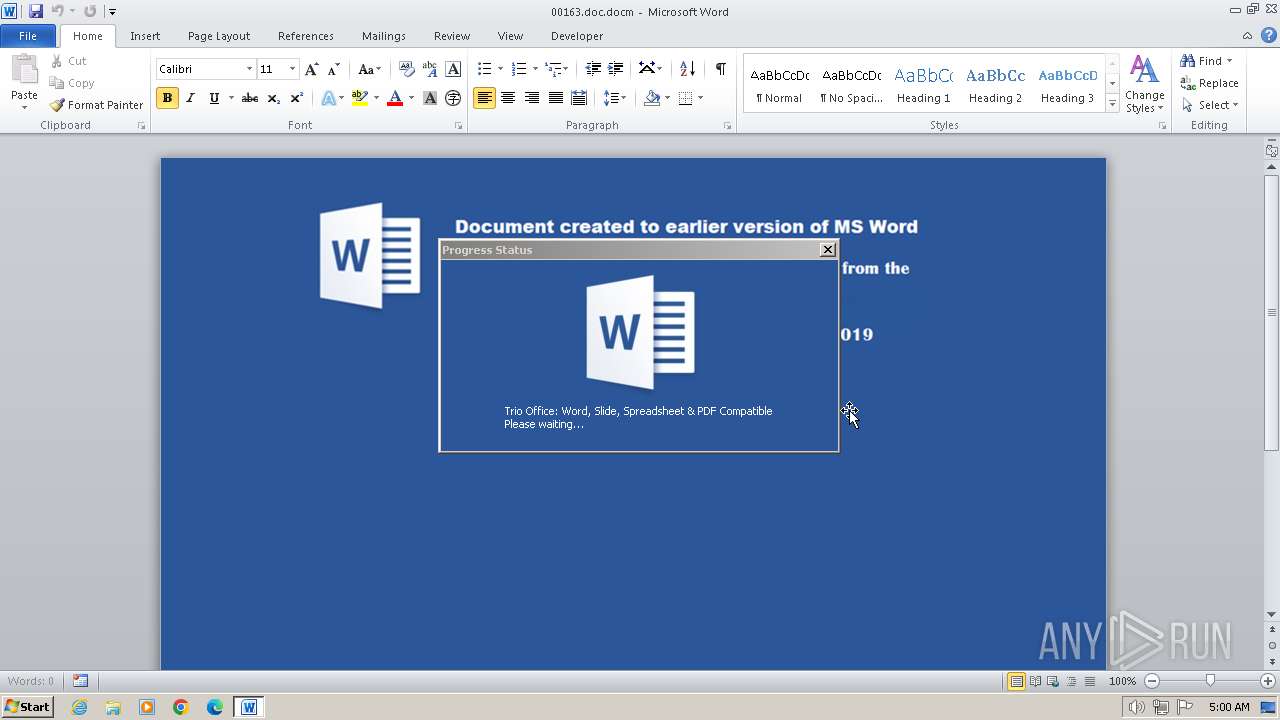Image resolution: width=1280 pixels, height=720 pixels.
Task: Click the Shading paint bucket icon
Action: [x=652, y=98]
